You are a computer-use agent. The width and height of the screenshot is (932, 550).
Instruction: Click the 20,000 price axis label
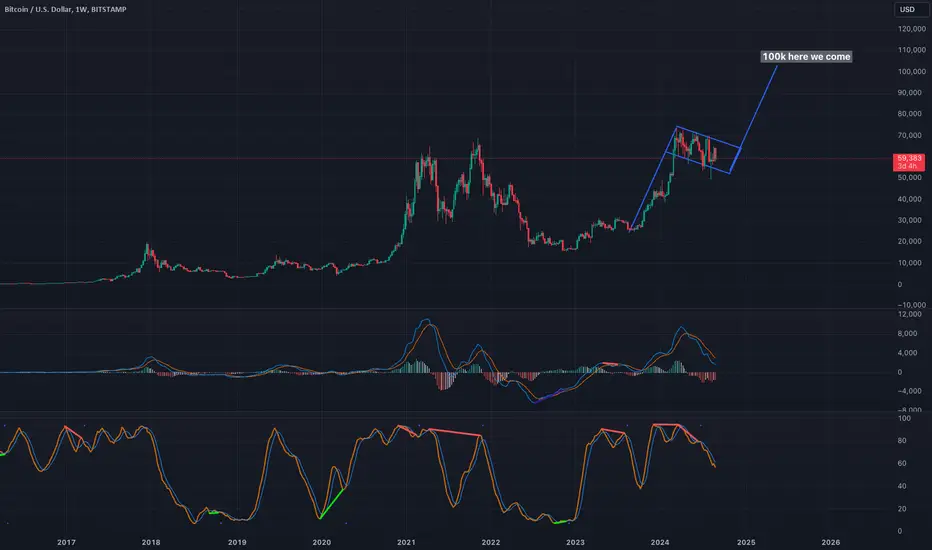coord(910,241)
